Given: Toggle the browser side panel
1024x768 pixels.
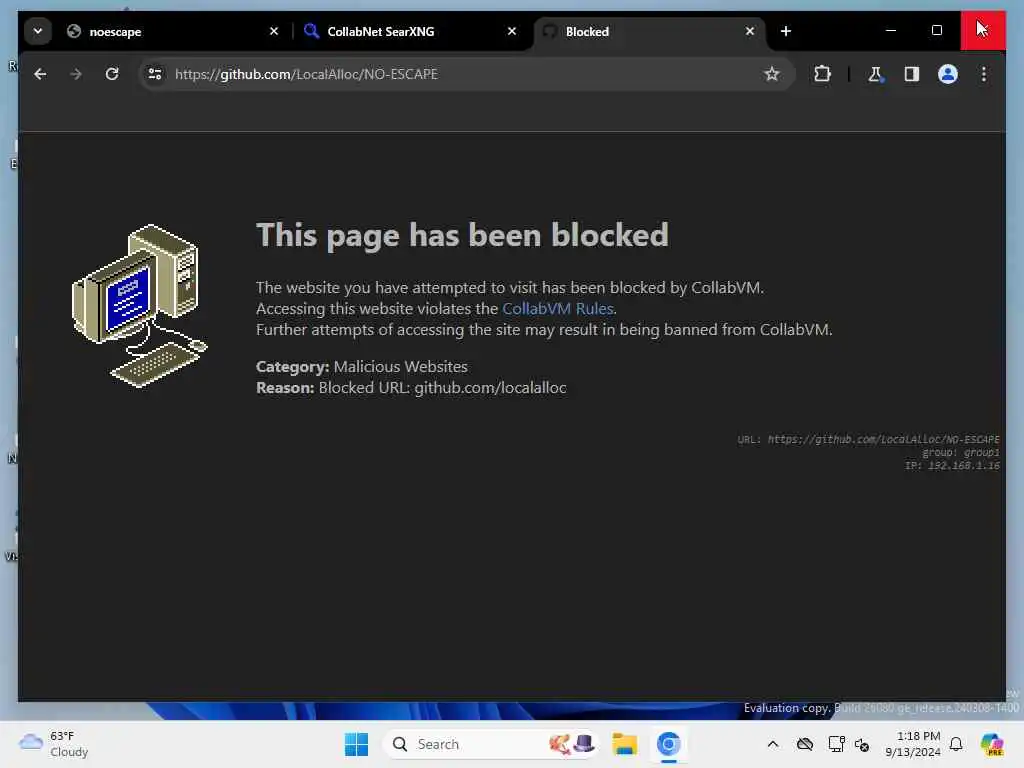Looking at the screenshot, I should click(x=912, y=74).
